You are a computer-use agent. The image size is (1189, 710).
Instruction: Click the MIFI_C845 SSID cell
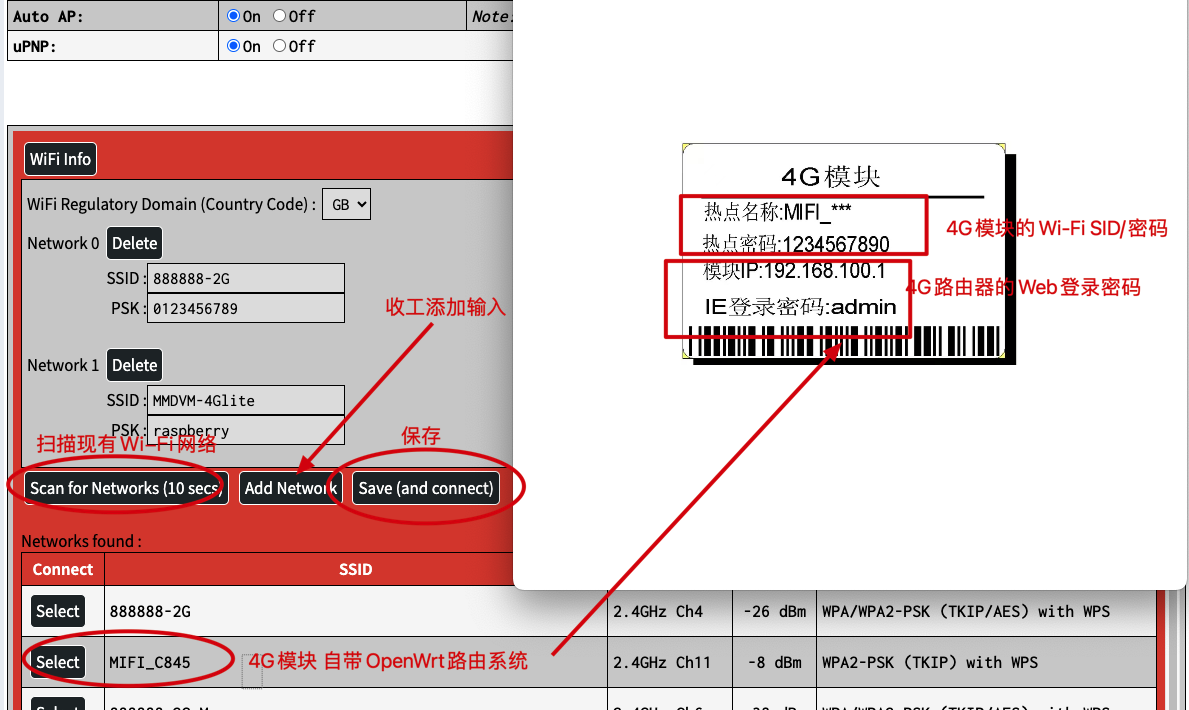click(356, 662)
